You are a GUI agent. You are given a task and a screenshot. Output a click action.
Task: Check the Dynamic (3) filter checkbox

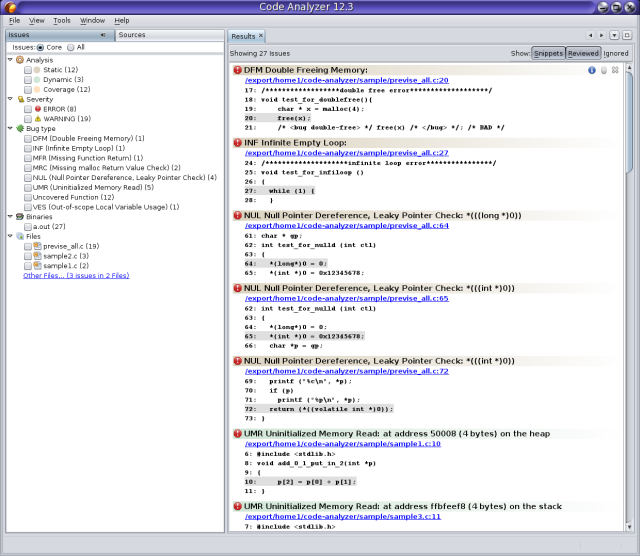click(28, 80)
